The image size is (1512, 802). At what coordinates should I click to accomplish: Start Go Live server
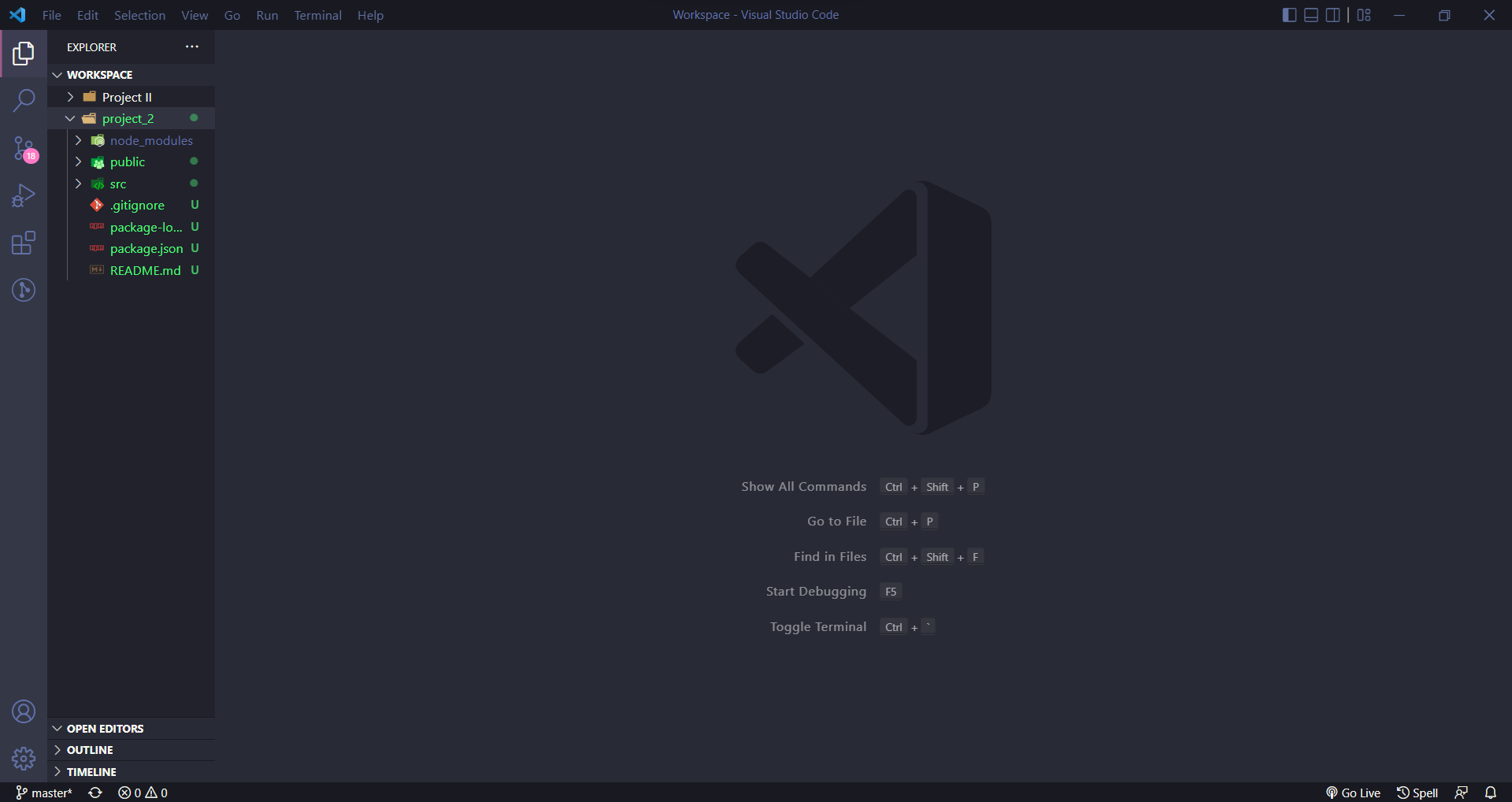[1353, 793]
